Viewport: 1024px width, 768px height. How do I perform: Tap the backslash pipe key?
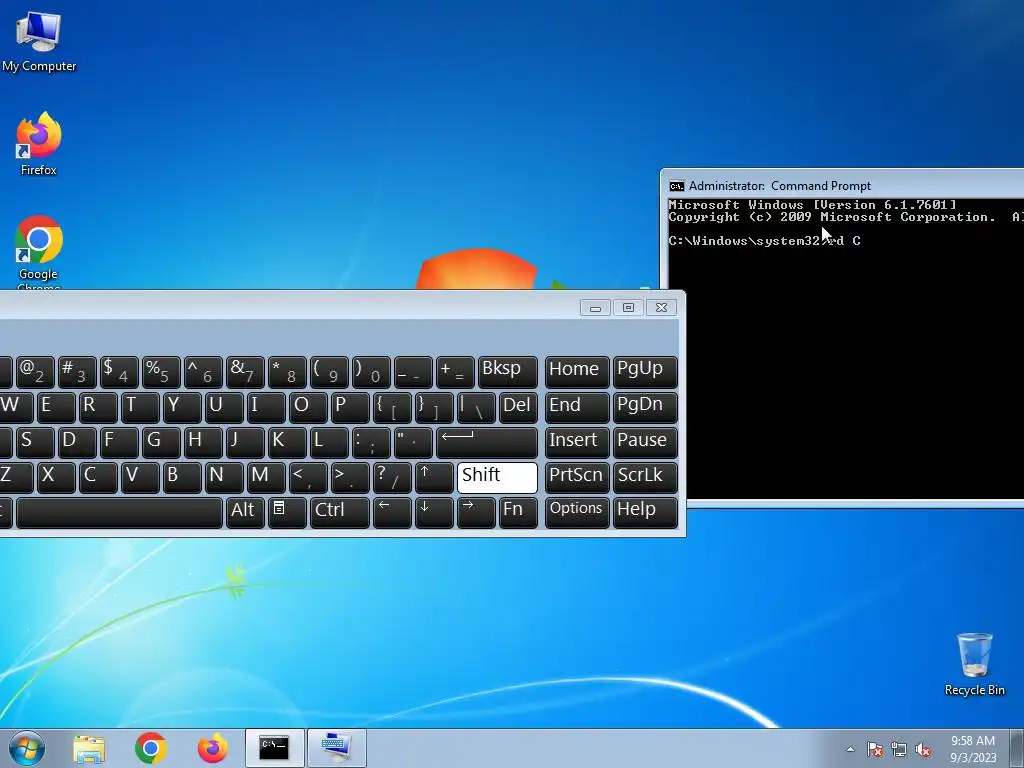pos(476,407)
